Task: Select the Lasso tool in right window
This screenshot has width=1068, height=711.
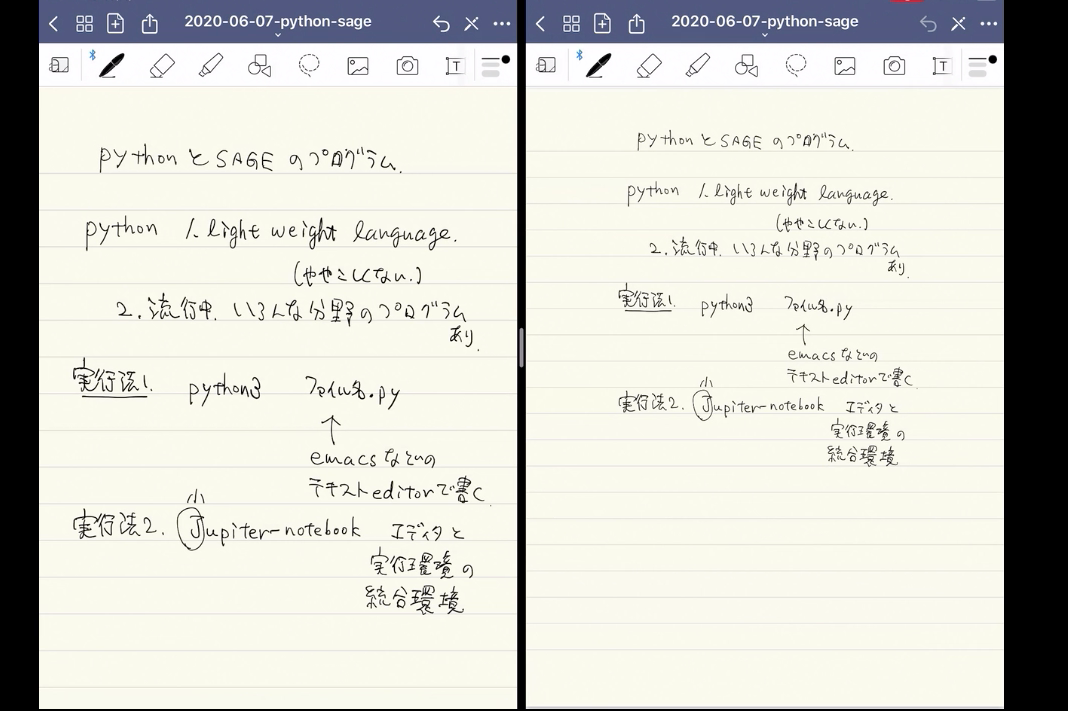Action: pyautogui.click(x=796, y=65)
